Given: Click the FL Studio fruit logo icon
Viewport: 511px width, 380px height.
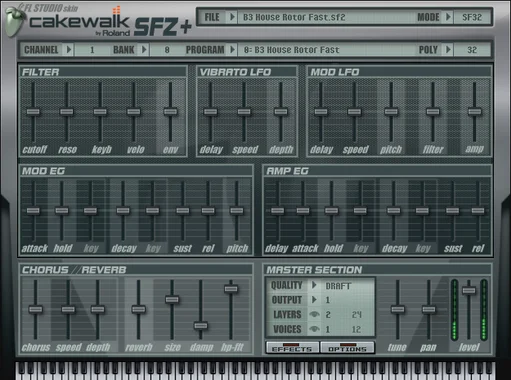Looking at the screenshot, I should (x=14, y=21).
